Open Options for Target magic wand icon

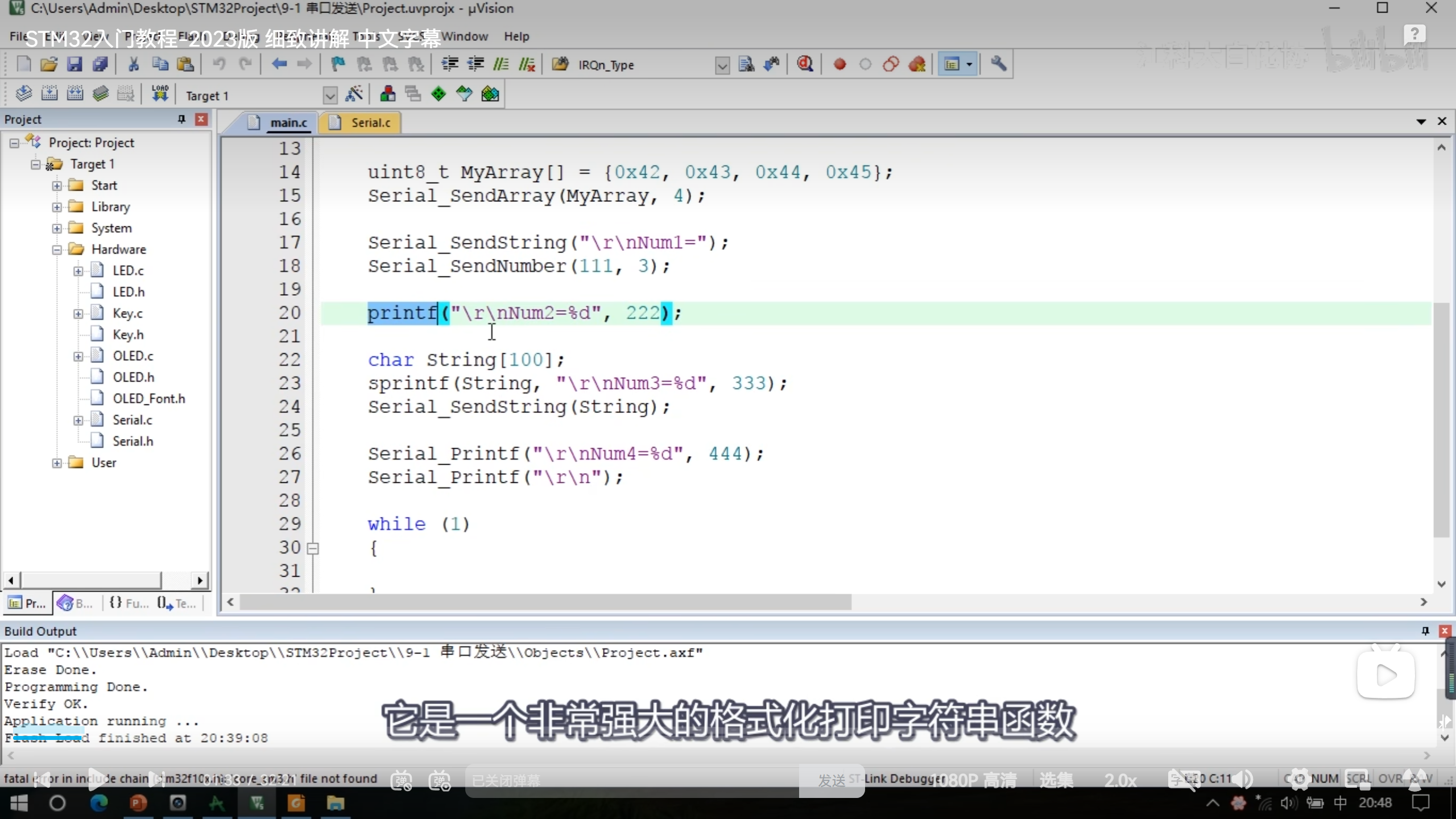point(354,94)
